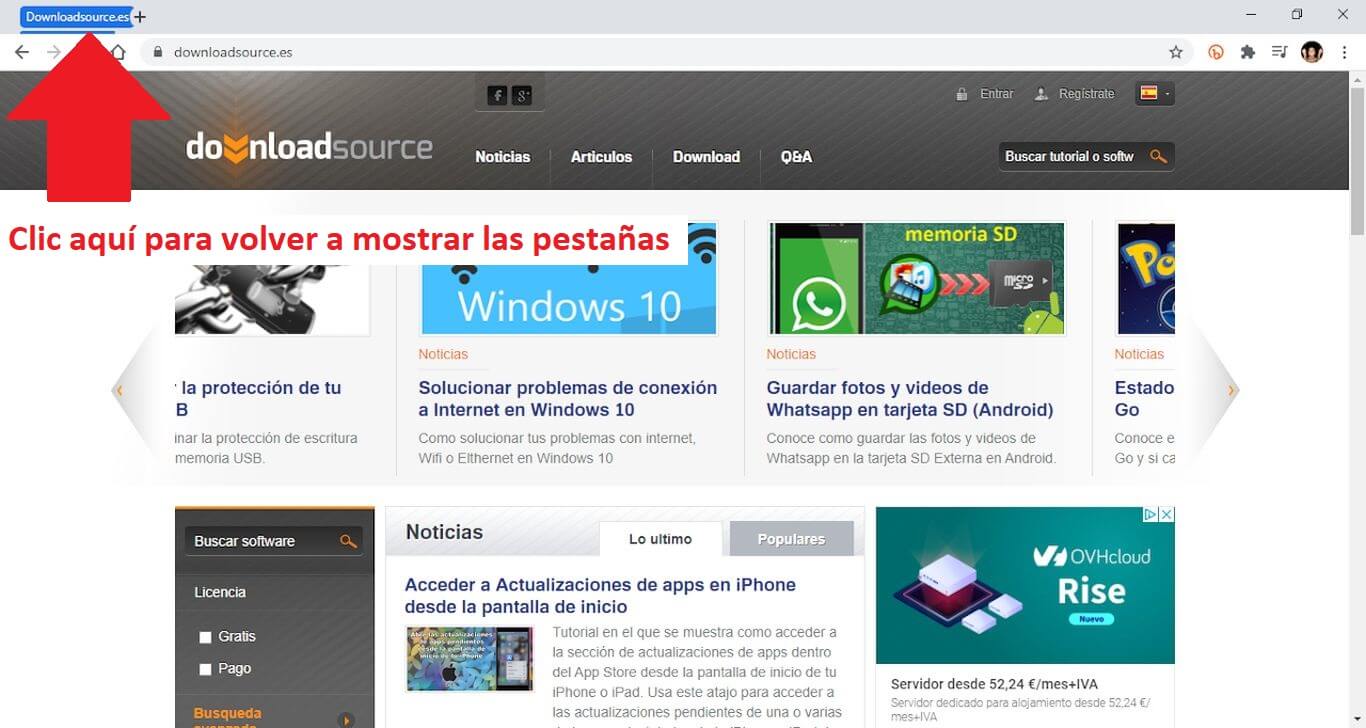Click the user icon next to Regístrate

point(1041,94)
